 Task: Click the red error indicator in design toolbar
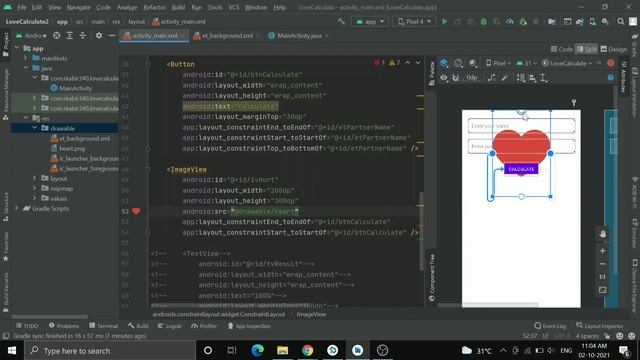[611, 63]
